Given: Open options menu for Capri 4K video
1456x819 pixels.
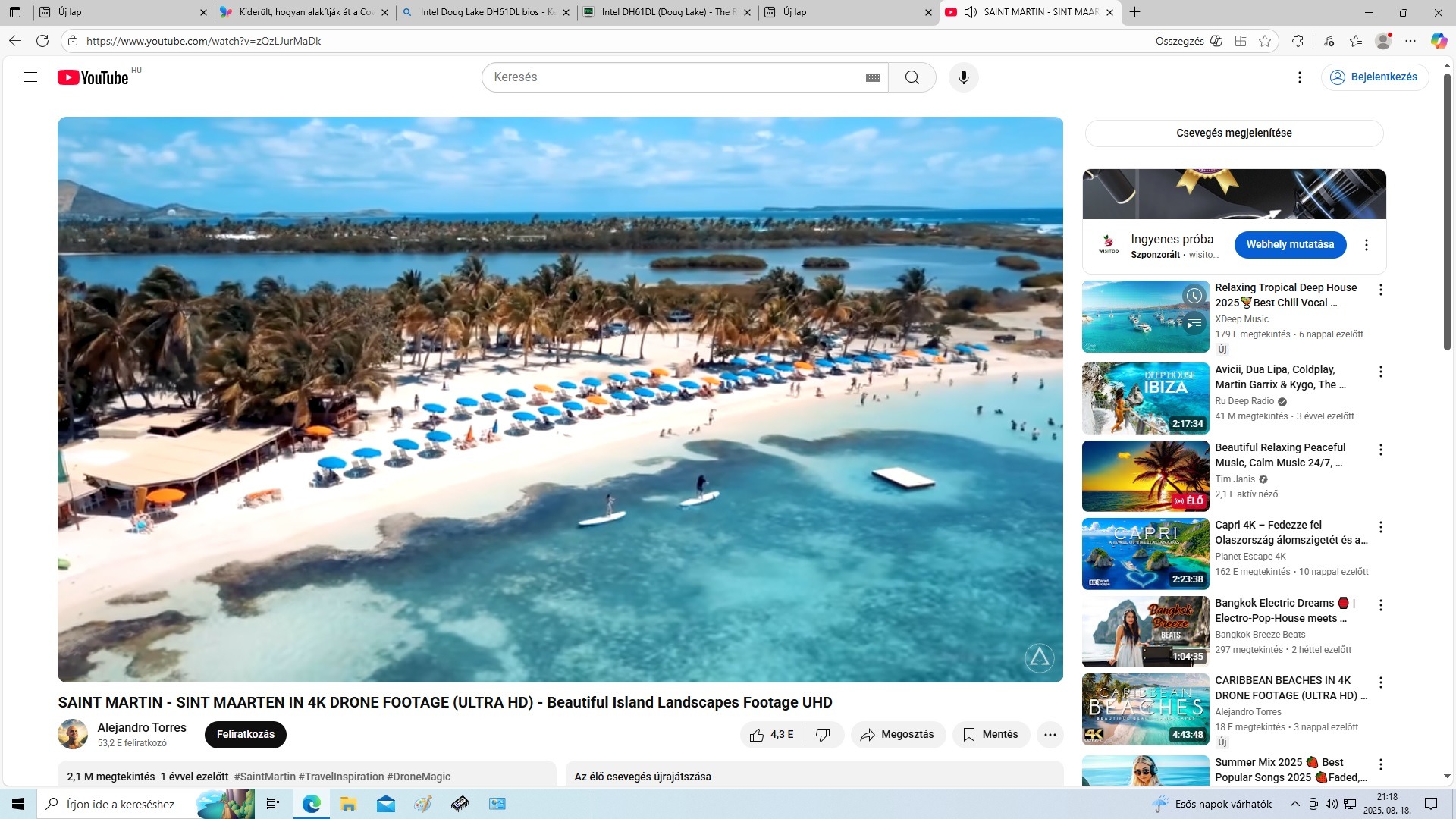Looking at the screenshot, I should click(1380, 527).
